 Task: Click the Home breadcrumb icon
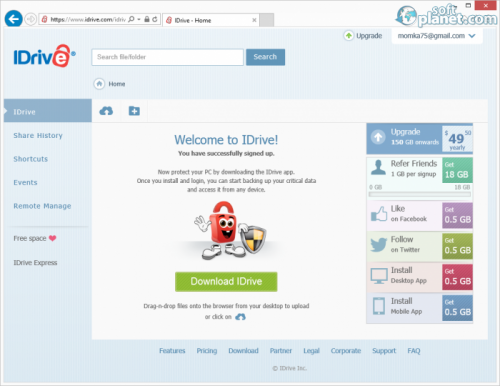pos(99,84)
